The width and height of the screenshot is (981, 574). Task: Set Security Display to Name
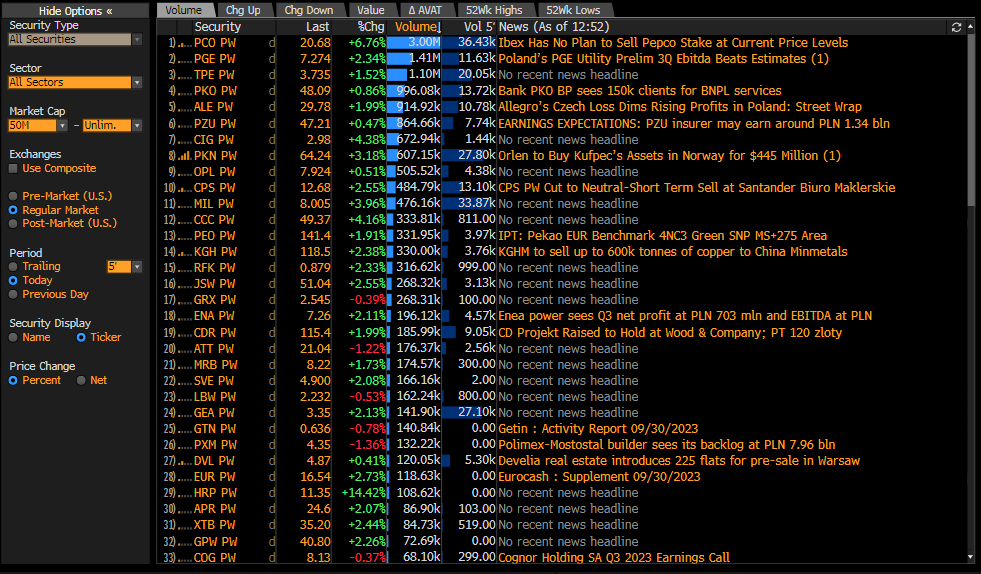tap(13, 337)
